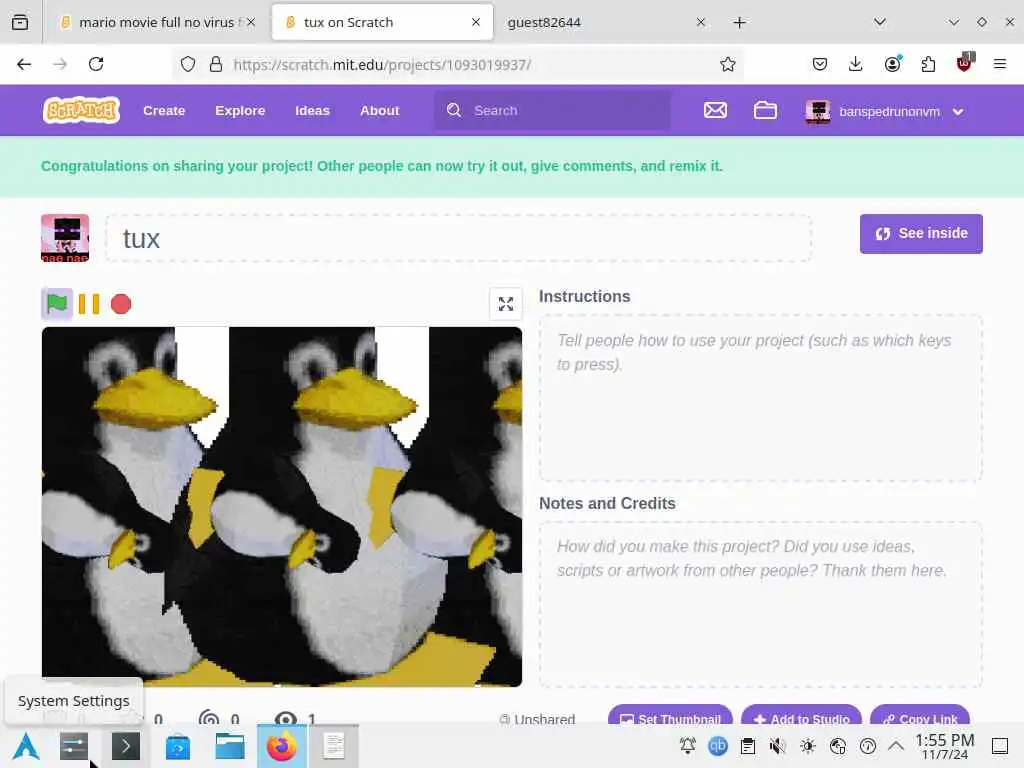Viewport: 1024px width, 768px height.
Task: Switch to guest82644 browser tab
Action: pos(604,22)
